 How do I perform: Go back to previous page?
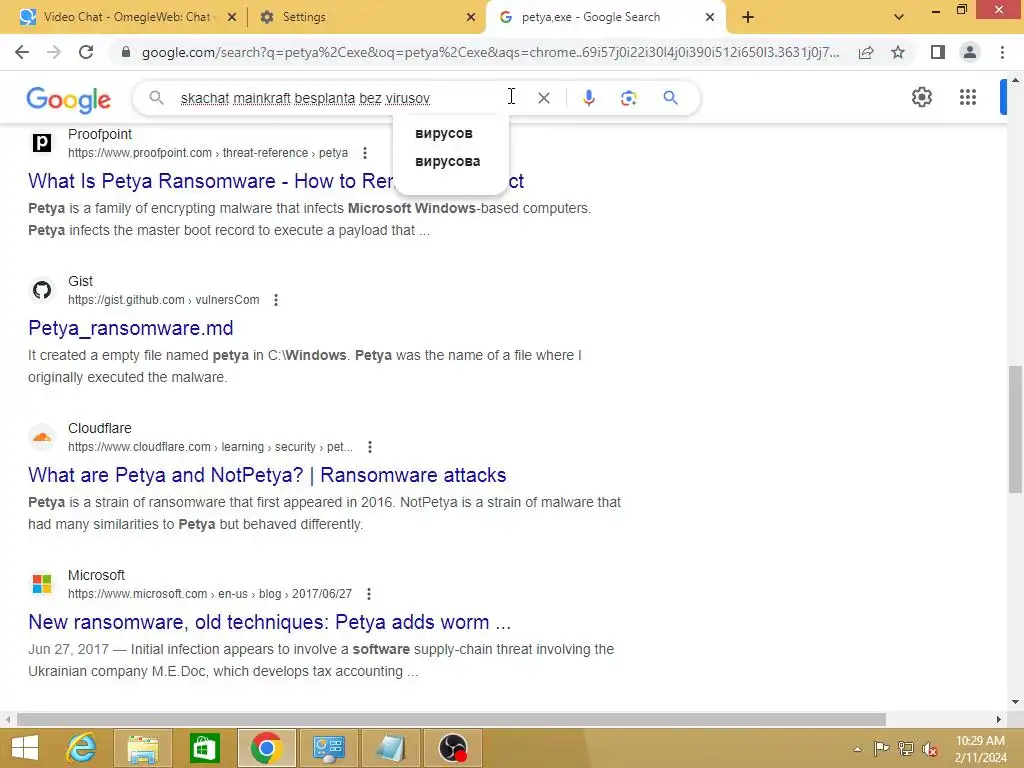coord(22,52)
